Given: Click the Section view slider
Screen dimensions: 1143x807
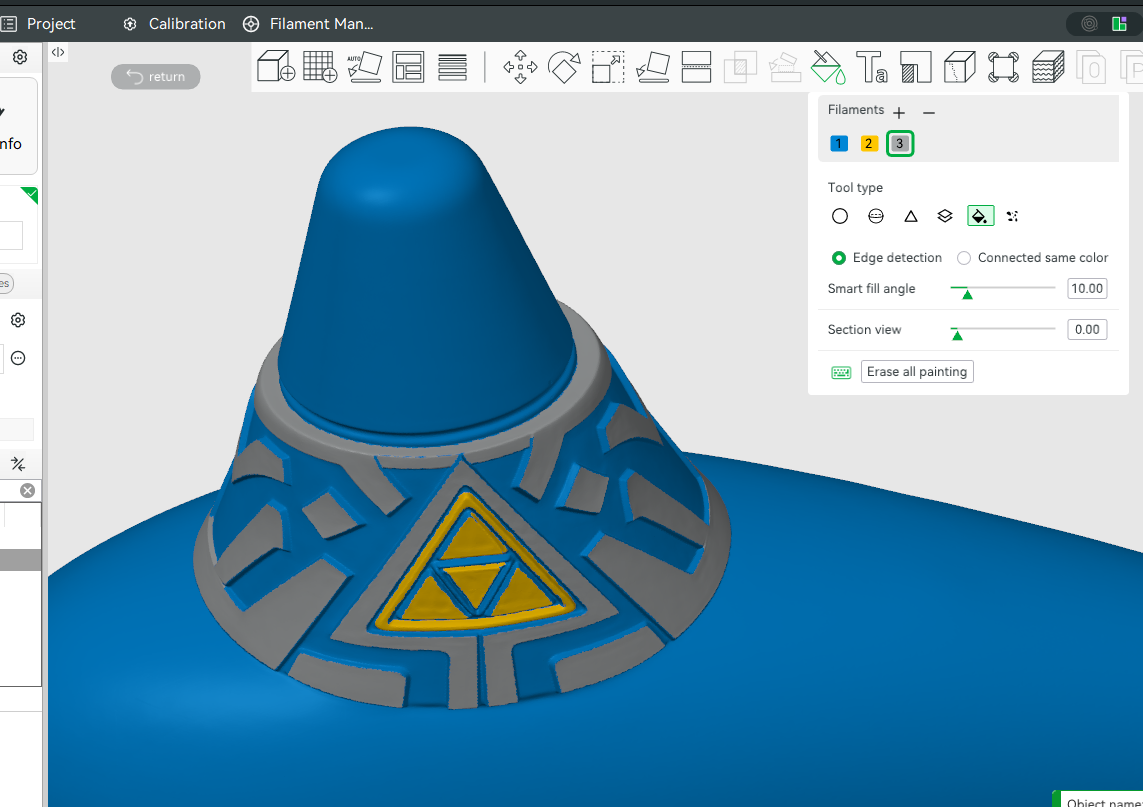Looking at the screenshot, I should tap(1003, 330).
